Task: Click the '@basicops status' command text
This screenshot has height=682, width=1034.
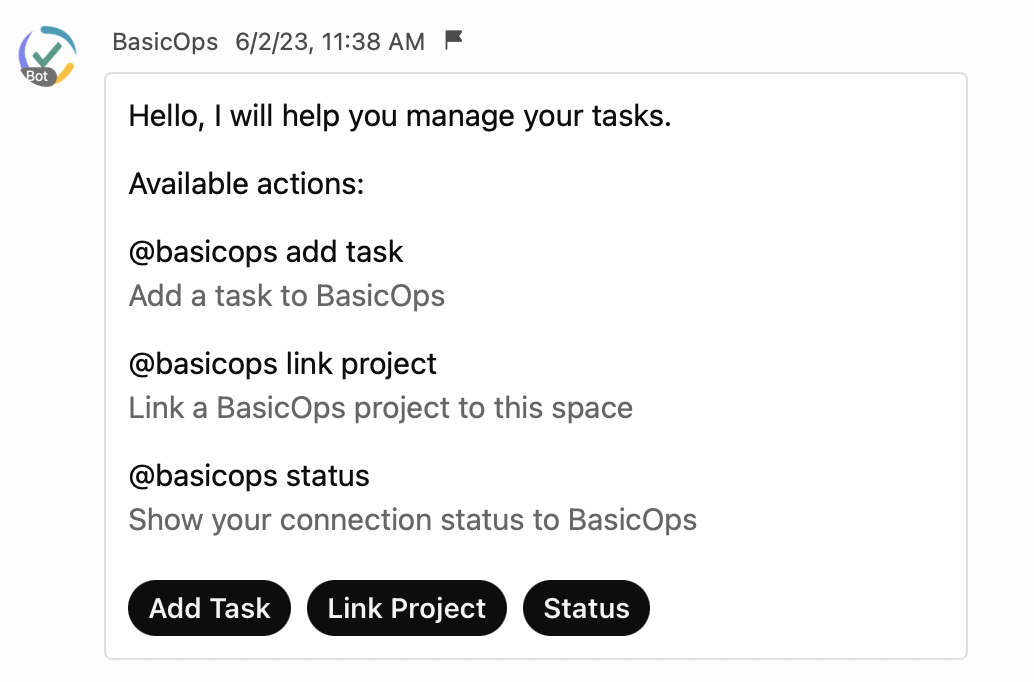Action: 249,476
